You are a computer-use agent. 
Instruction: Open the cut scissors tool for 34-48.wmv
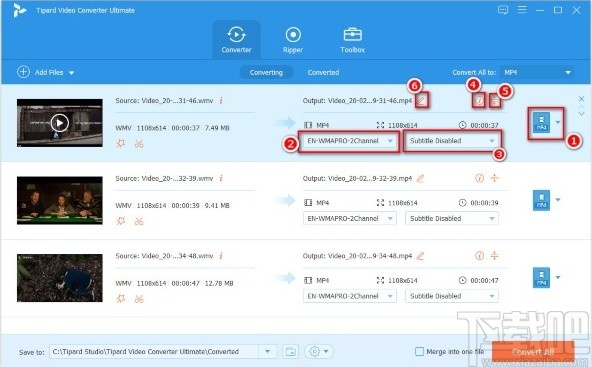pos(139,299)
